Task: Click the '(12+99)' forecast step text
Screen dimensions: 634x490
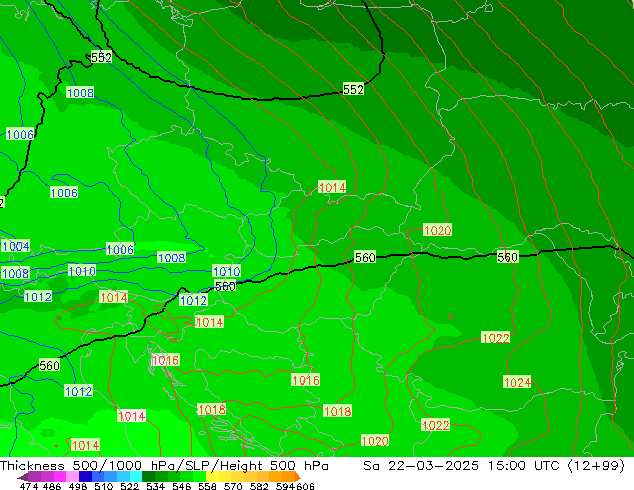Action: tap(596, 466)
